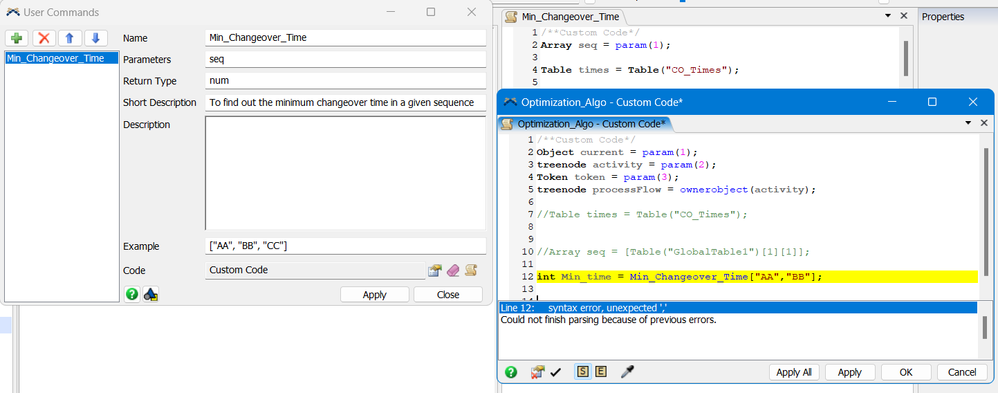Open tab list dropdown in Optimization_Algo window
Screen dimensions: 998x393
pos(968,122)
